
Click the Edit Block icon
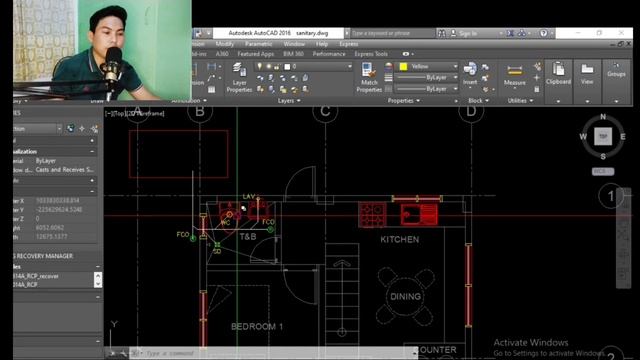click(x=485, y=78)
